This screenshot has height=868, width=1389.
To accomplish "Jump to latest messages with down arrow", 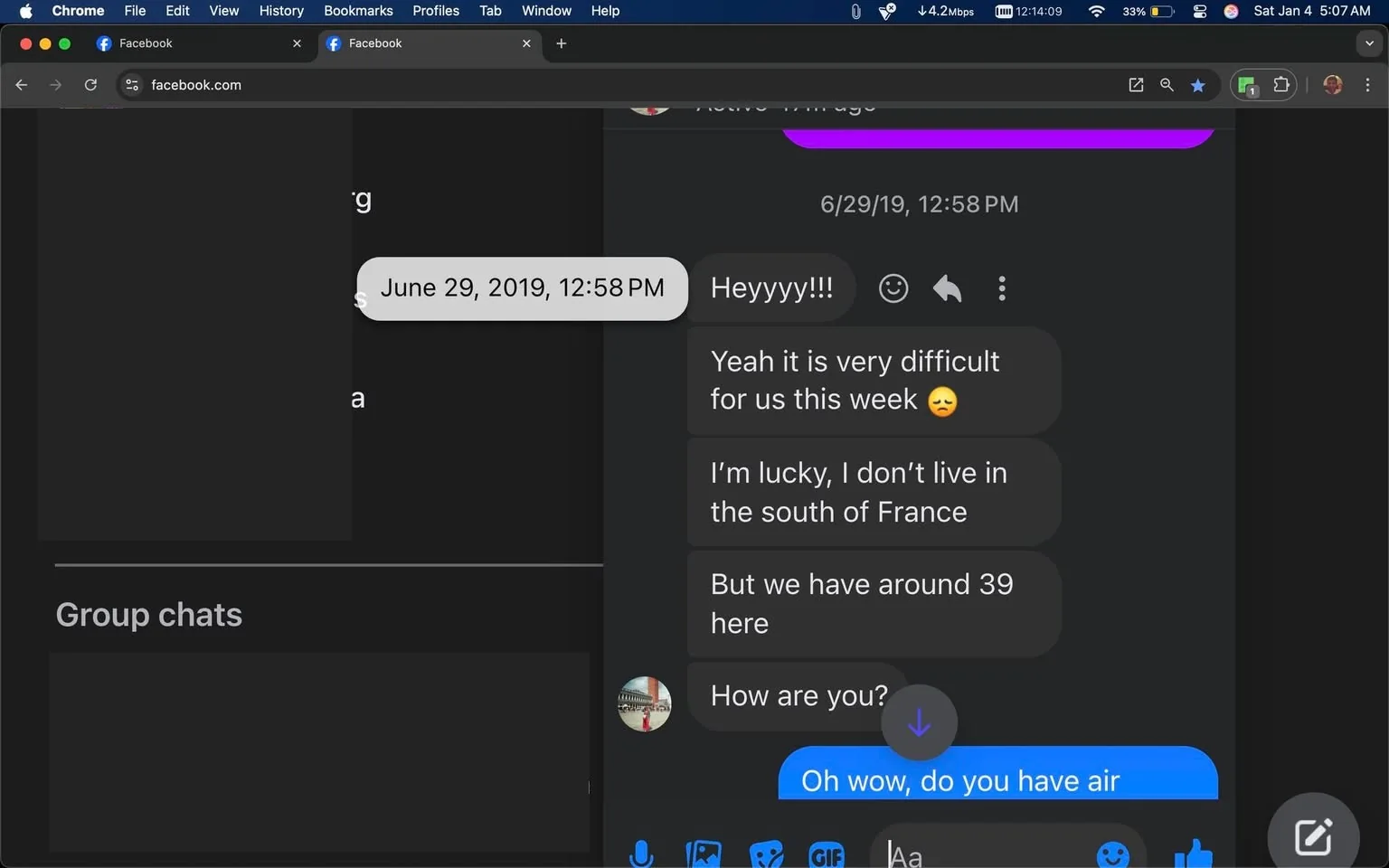I will point(919,722).
